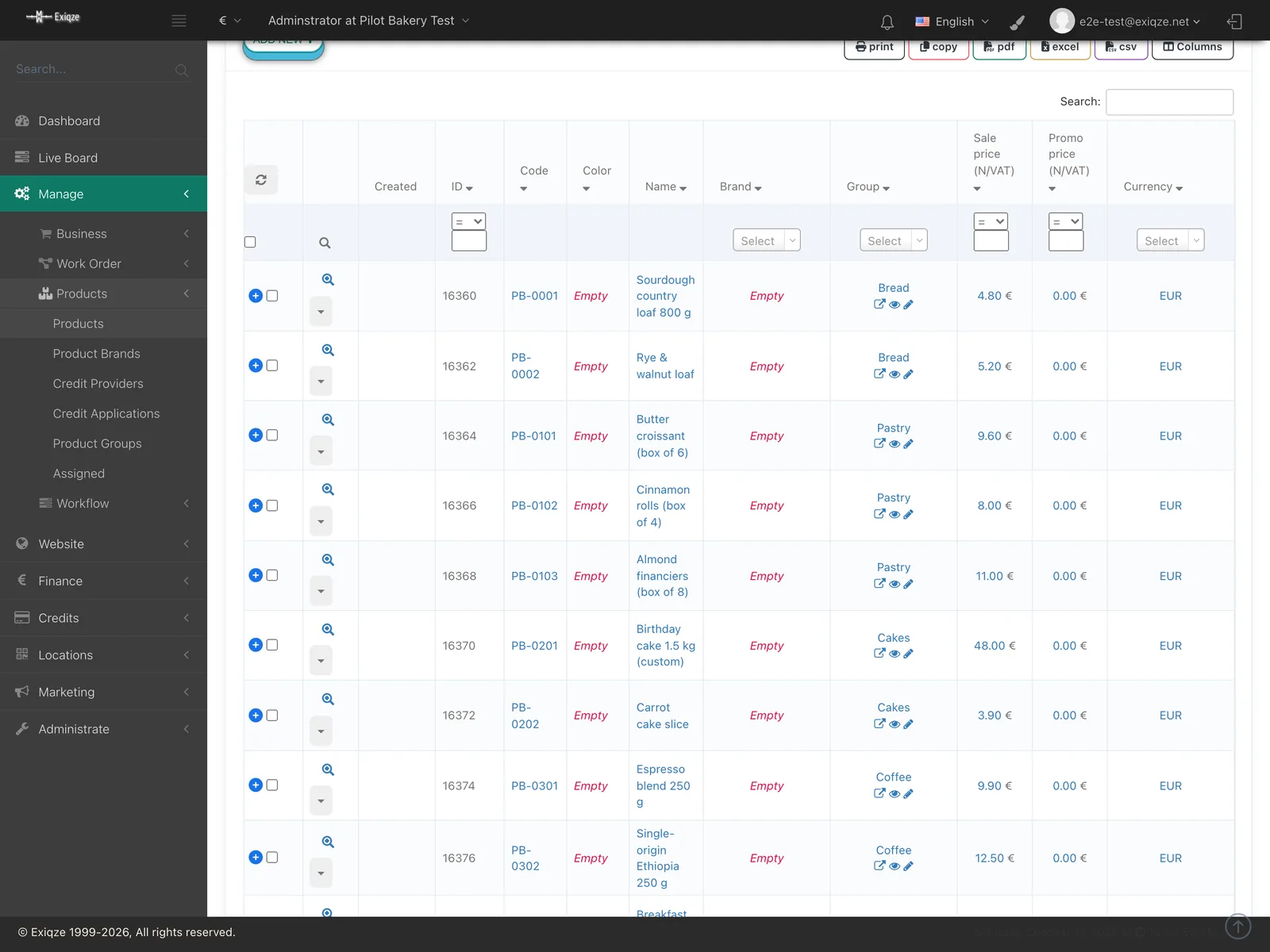1270x952 pixels.
Task: Click the Columns visibility button
Action: tap(1193, 47)
